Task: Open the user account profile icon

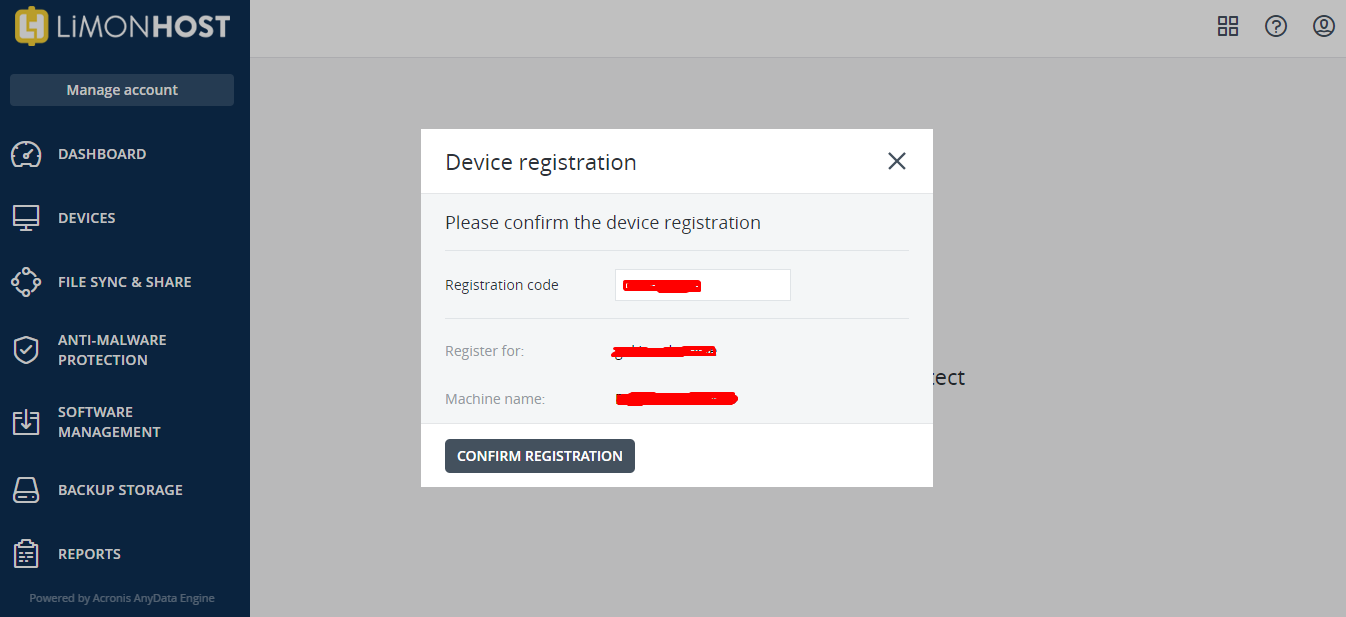Action: pos(1324,26)
